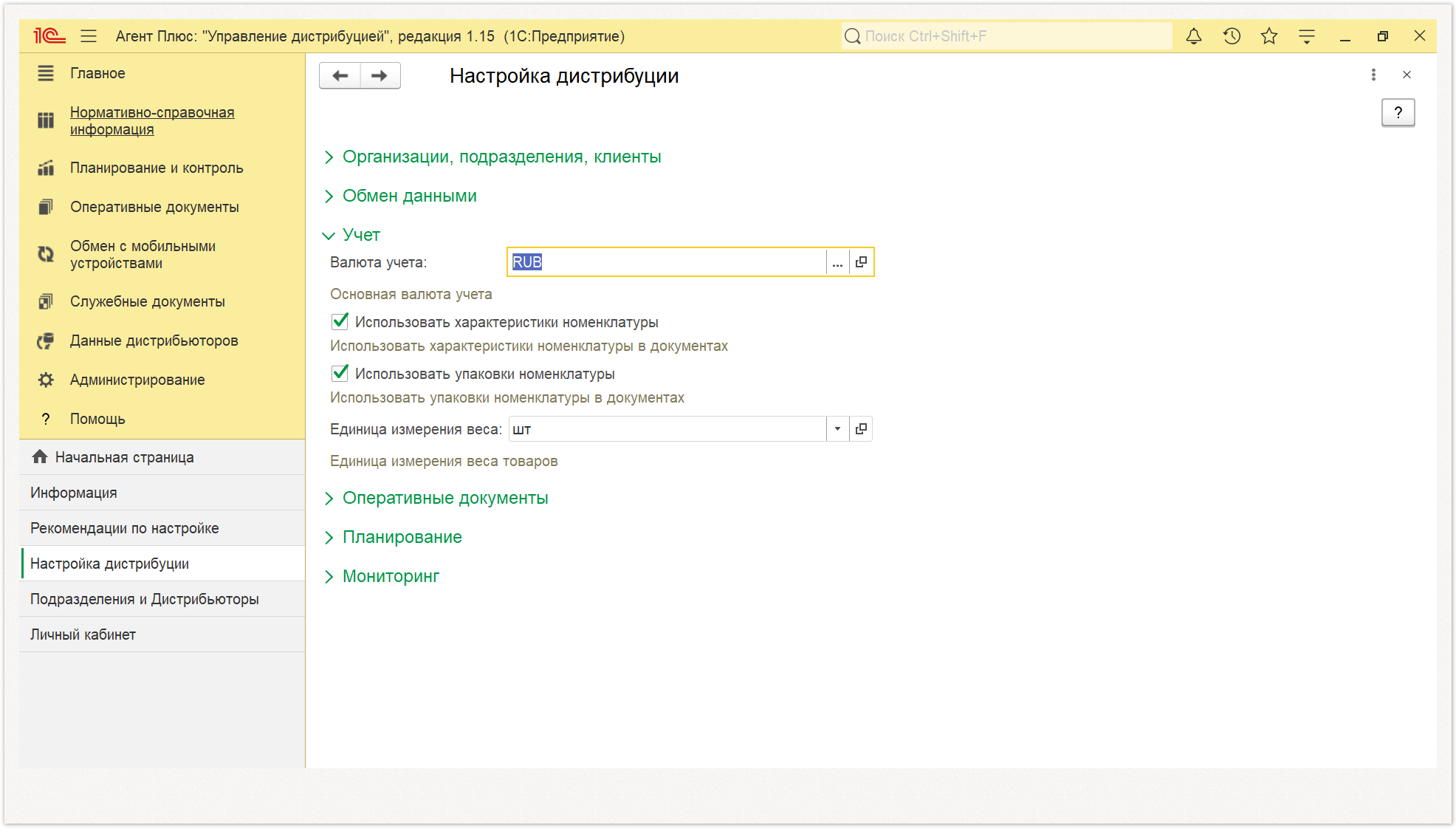This screenshot has width=1456, height=828.
Task: Open Оперативные документы in the sidebar
Action: [154, 207]
